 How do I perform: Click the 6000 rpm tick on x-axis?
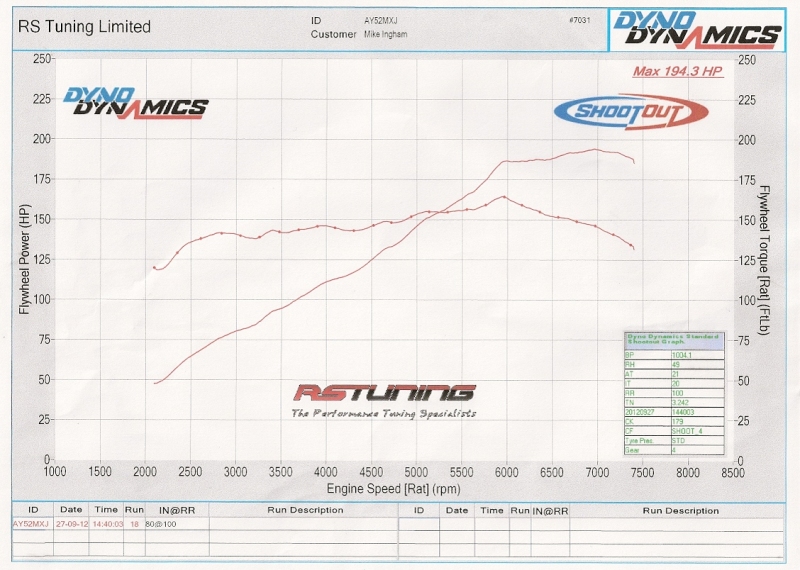tap(506, 471)
